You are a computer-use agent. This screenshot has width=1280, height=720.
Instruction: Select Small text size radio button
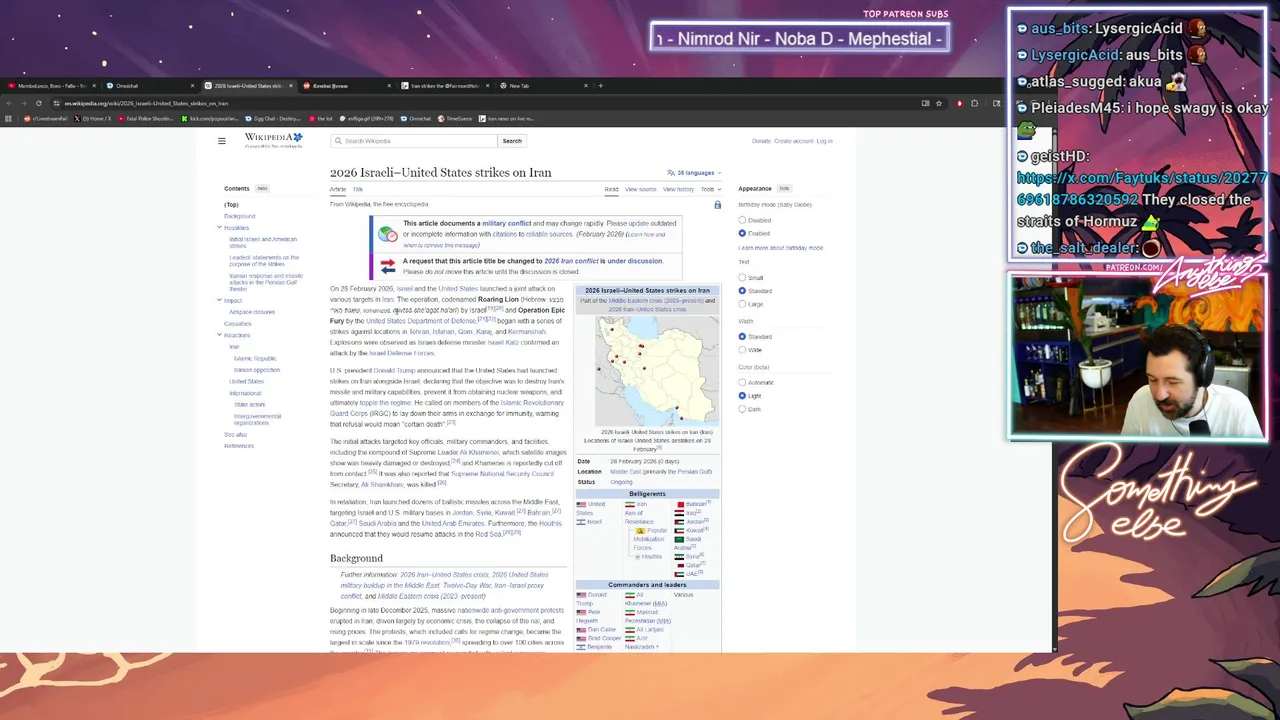742,278
